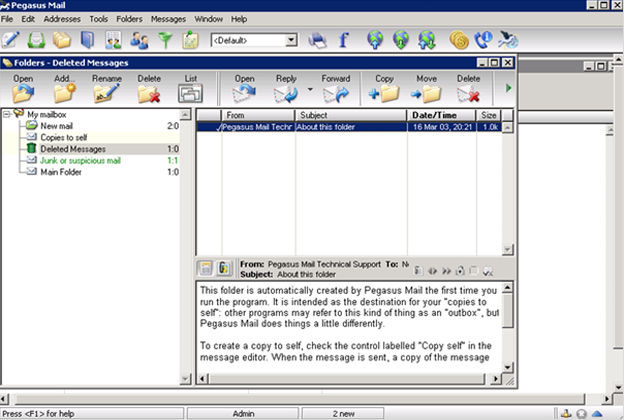
Task: Click Add folder button
Action: pos(64,89)
